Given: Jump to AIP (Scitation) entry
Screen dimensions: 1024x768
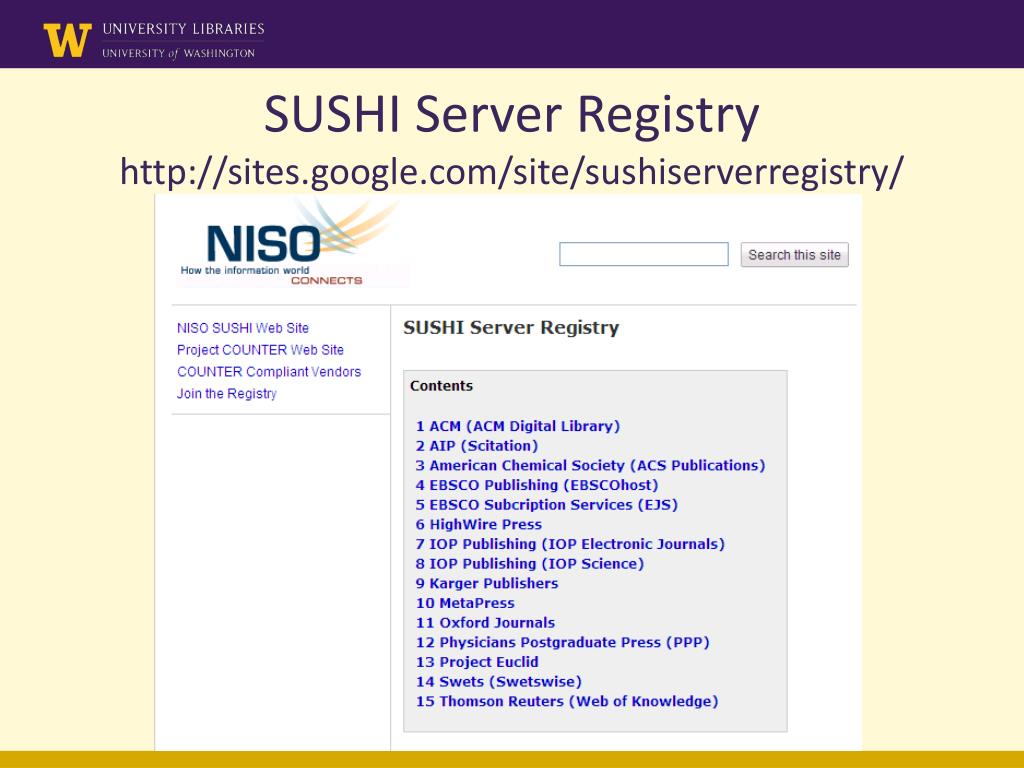Looking at the screenshot, I should pos(477,446).
